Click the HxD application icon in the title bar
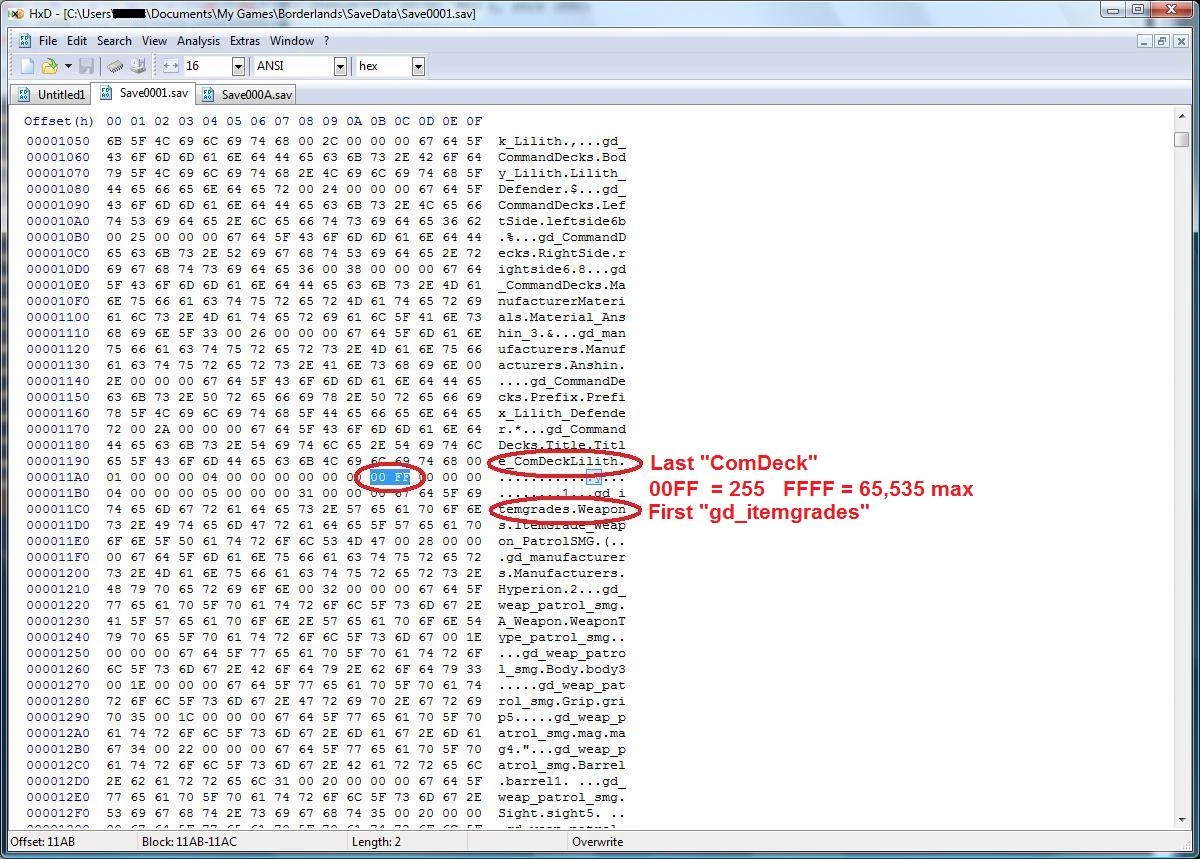Image resolution: width=1200 pixels, height=859 pixels. click(15, 13)
